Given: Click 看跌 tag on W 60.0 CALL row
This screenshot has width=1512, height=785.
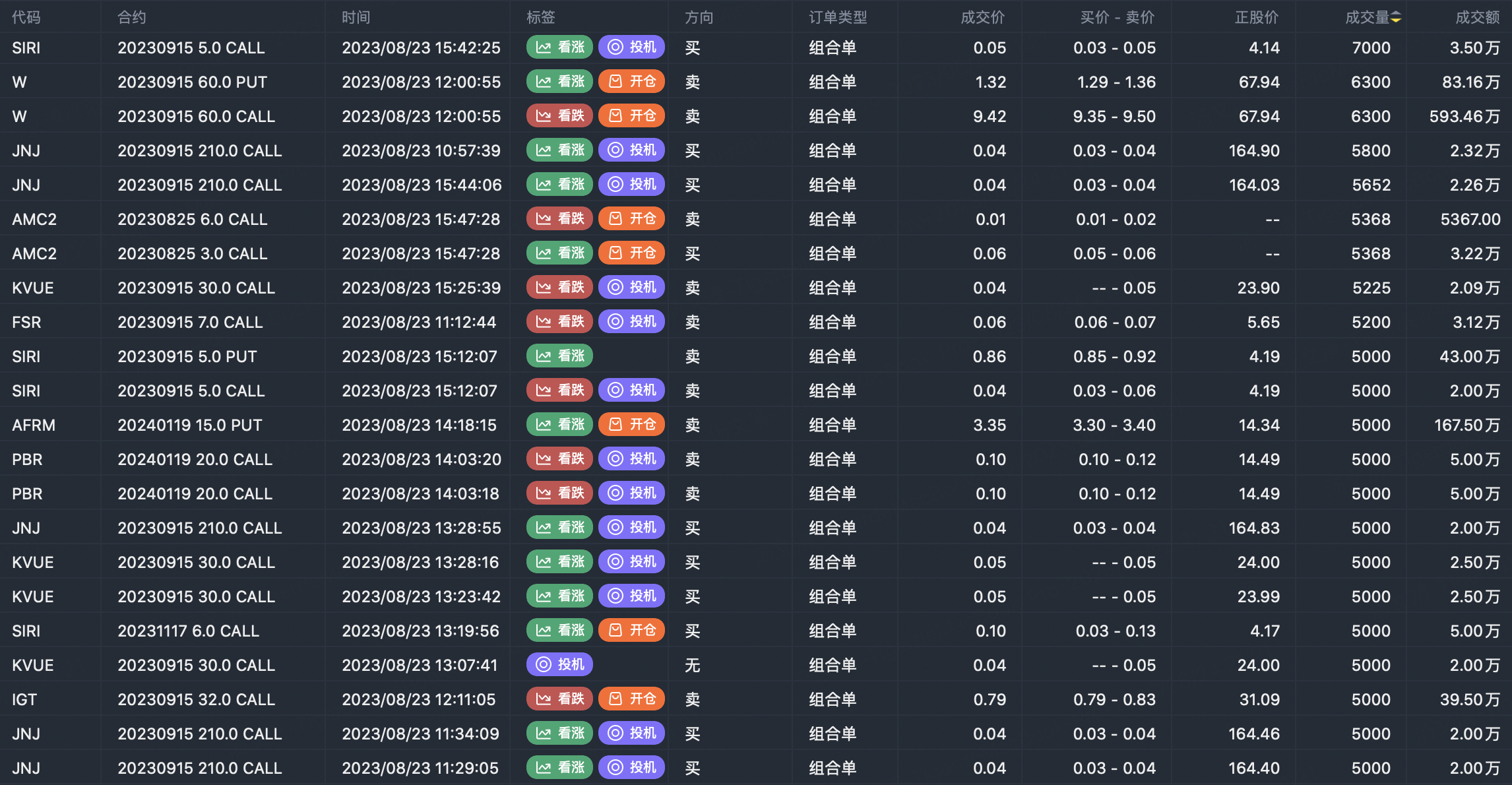Looking at the screenshot, I should [559, 116].
